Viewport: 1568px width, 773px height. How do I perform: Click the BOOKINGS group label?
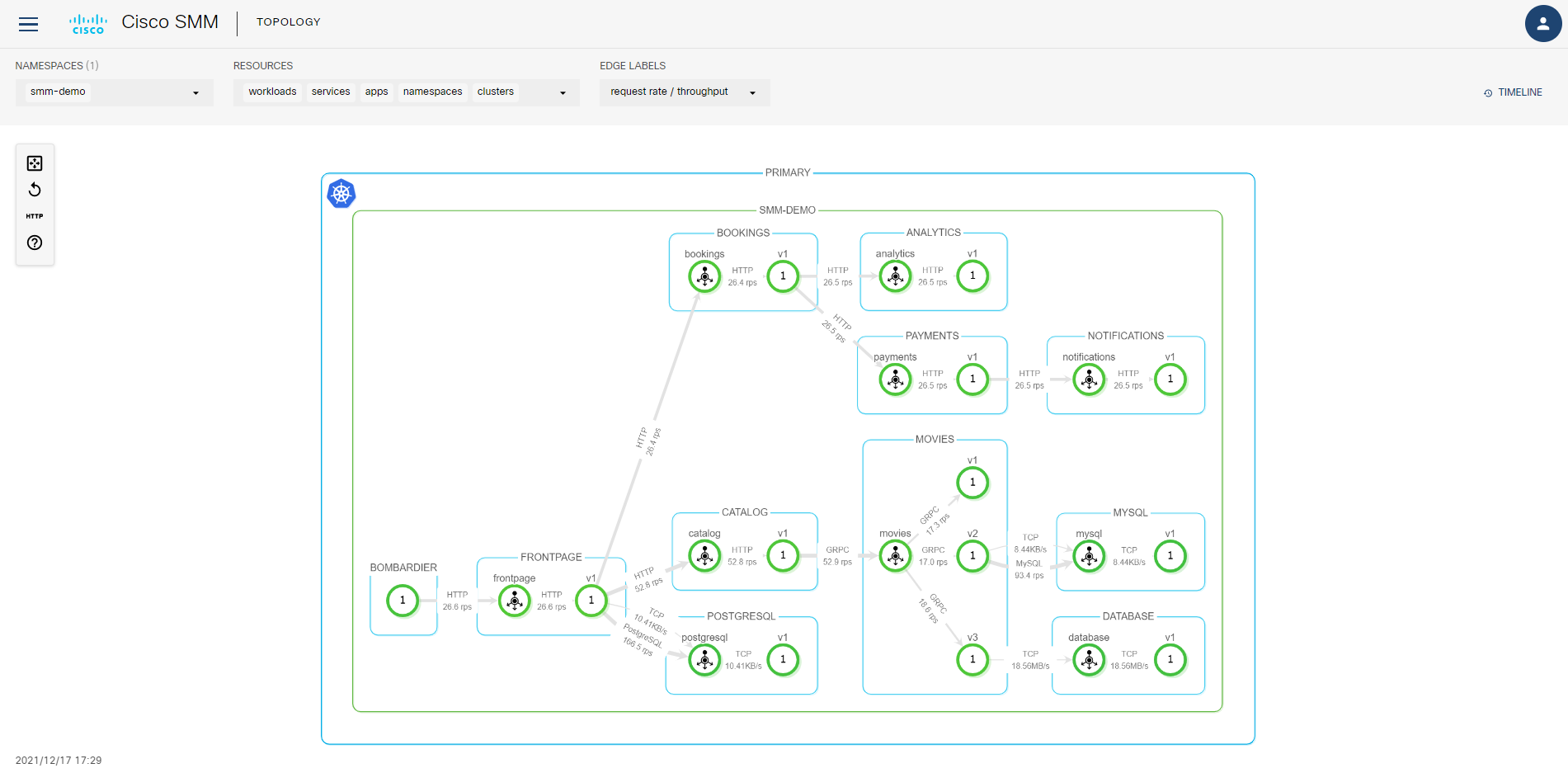coord(743,233)
